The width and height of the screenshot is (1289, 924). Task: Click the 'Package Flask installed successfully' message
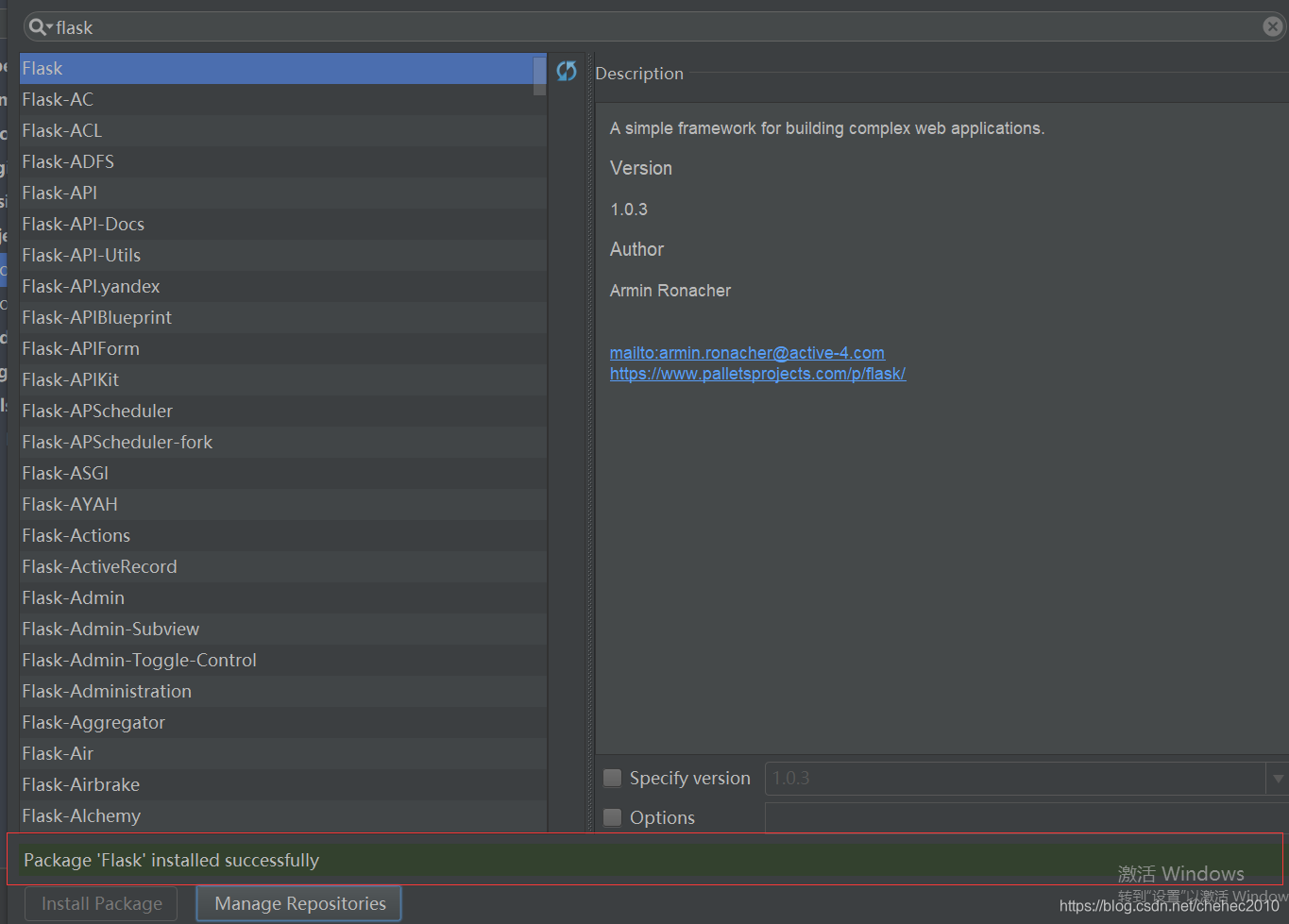(x=171, y=860)
